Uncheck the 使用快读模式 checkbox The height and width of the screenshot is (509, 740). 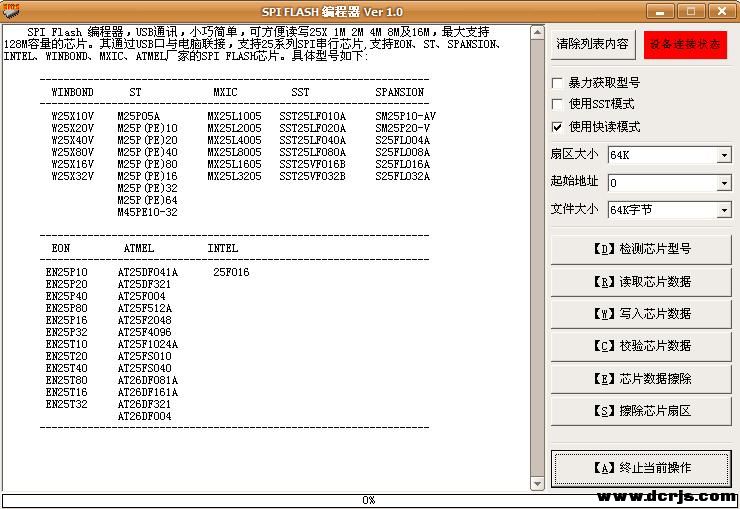coord(557,127)
